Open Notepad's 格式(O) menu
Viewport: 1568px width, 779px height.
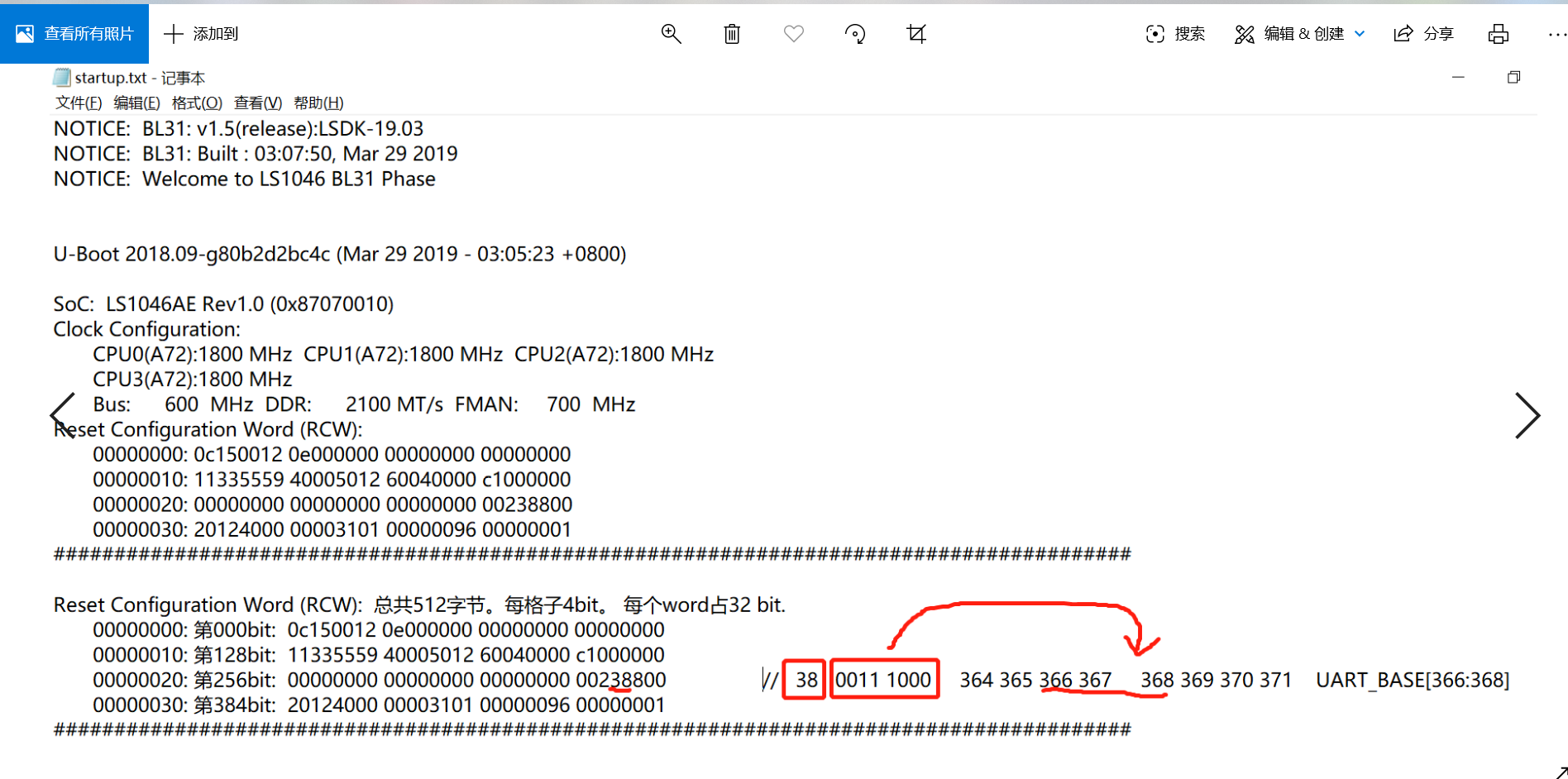196,103
